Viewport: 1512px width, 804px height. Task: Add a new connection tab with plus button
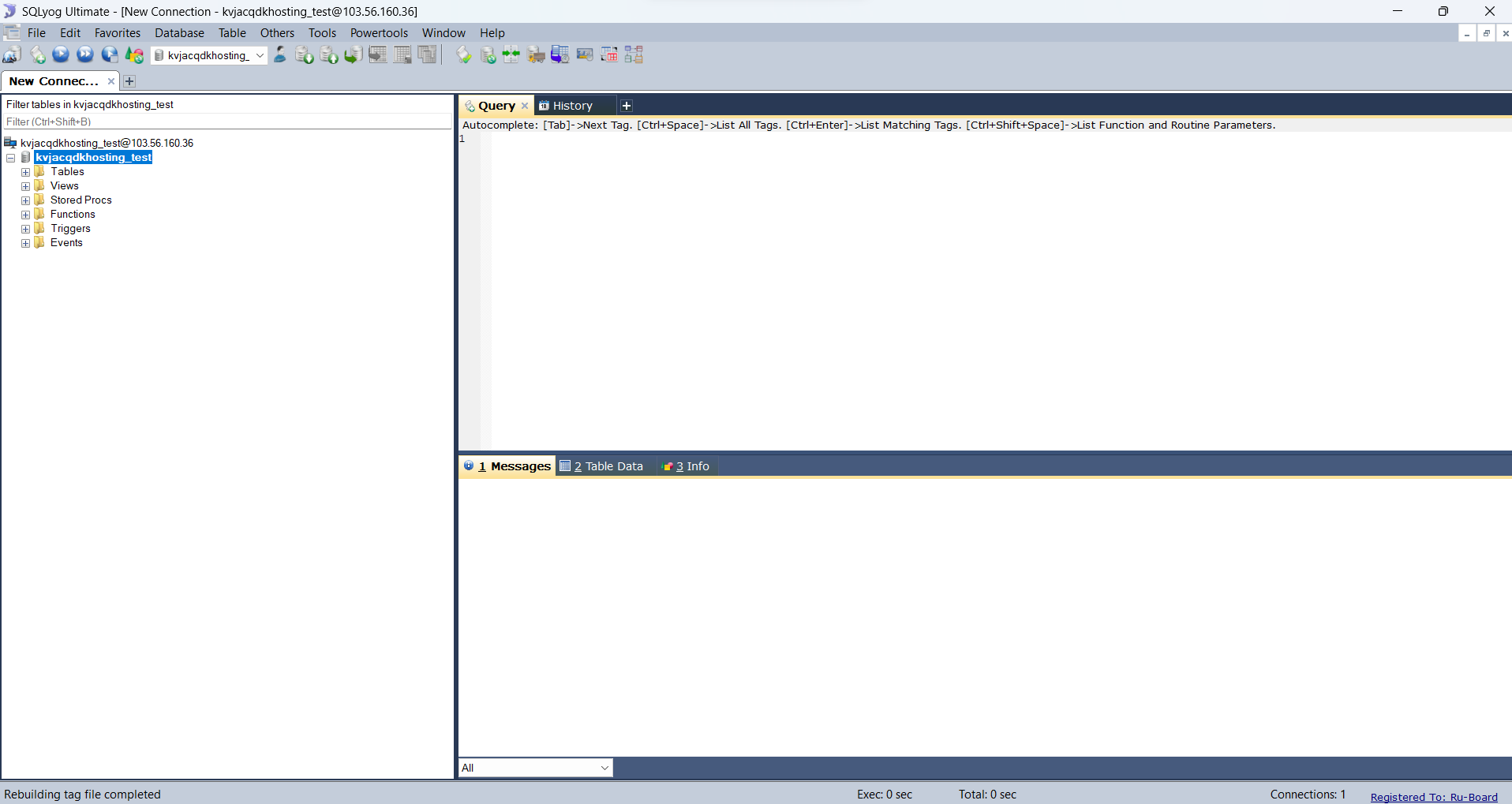point(129,81)
